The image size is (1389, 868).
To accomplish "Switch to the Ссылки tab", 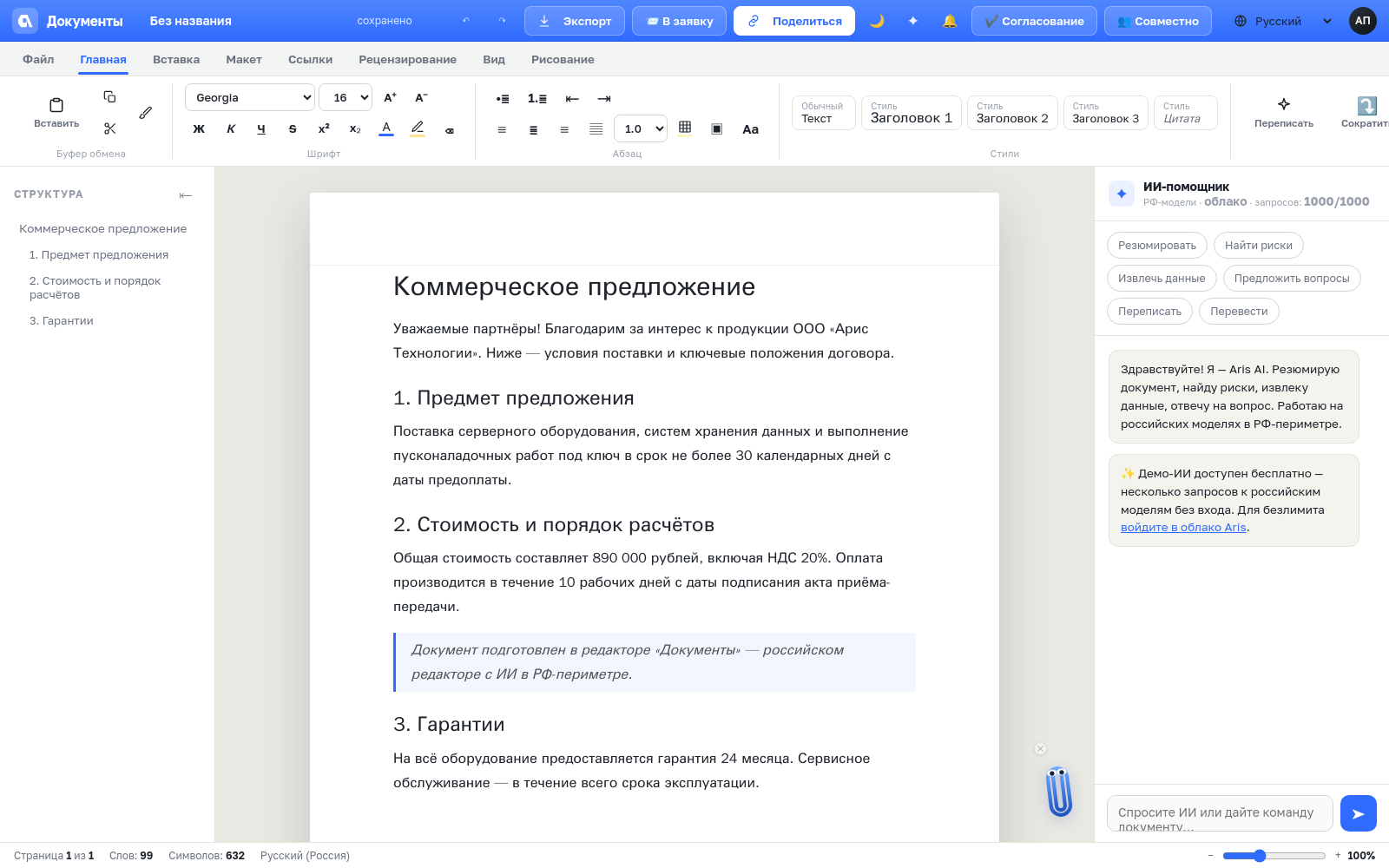I will (310, 59).
